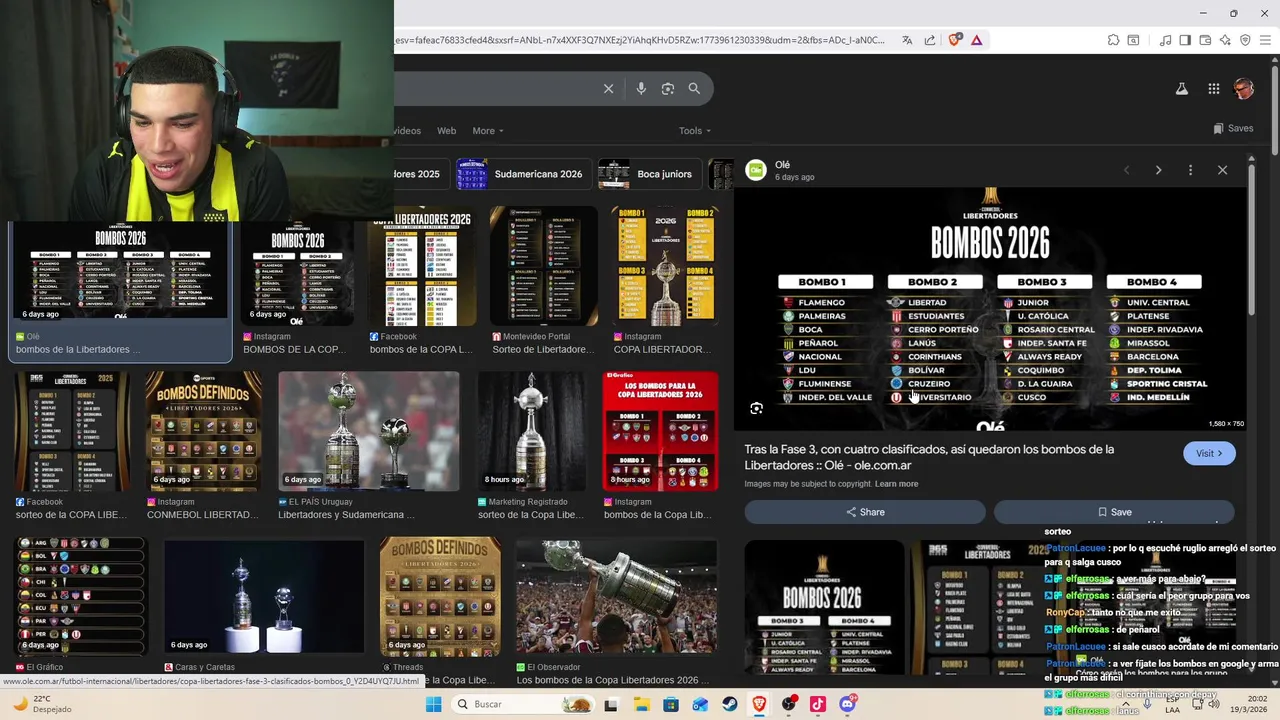The height and width of the screenshot is (720, 1280).
Task: Open the CONMEBOL LIBERTAD... Instagram thumbnail
Action: click(x=204, y=431)
